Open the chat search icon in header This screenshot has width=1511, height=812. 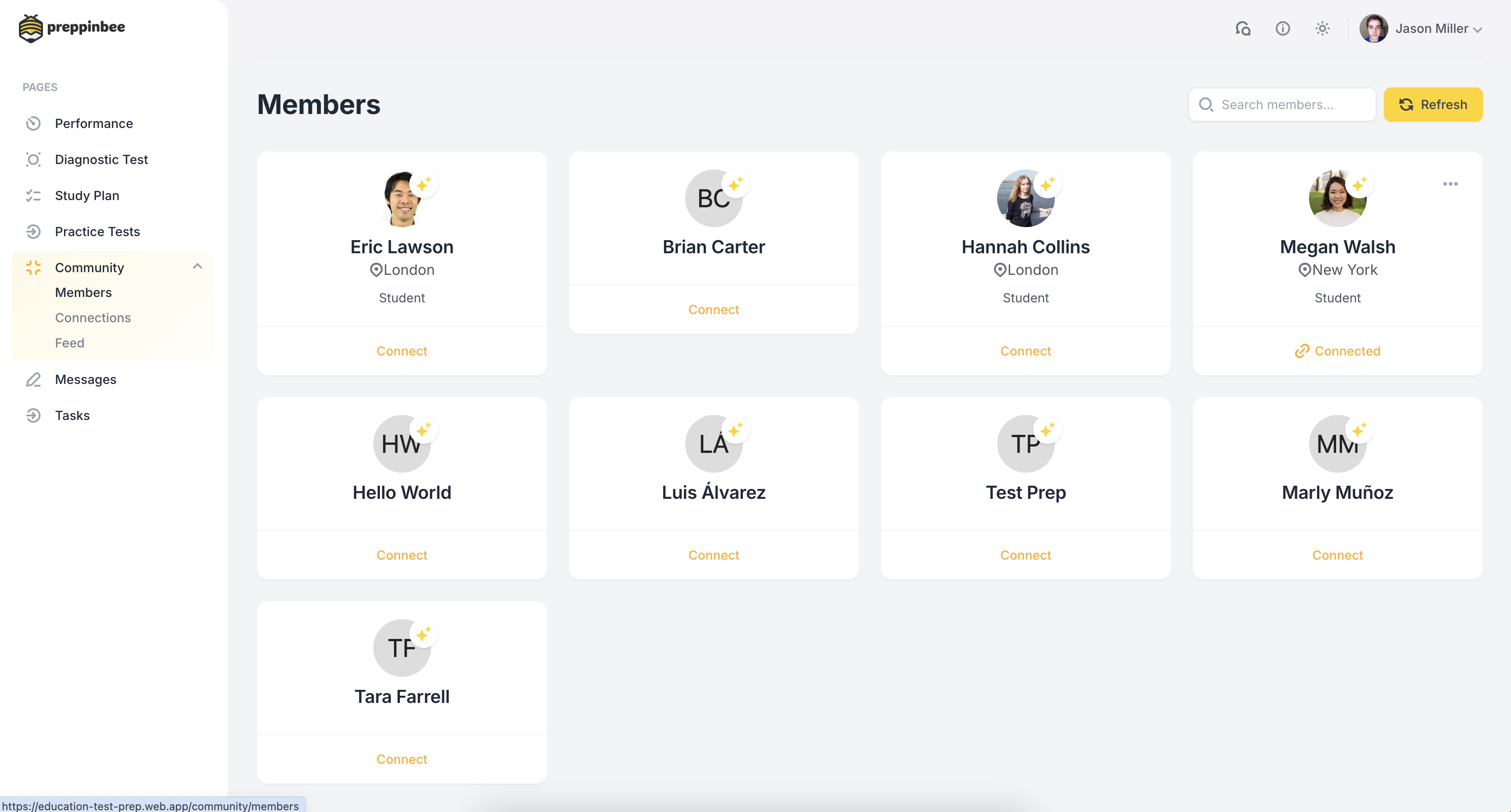pyautogui.click(x=1243, y=28)
